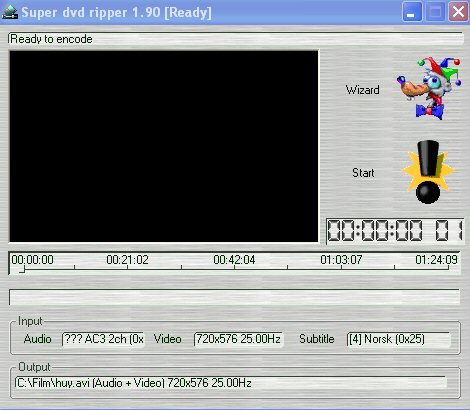Click the timeline slider handle at 00:00:00

(22, 269)
